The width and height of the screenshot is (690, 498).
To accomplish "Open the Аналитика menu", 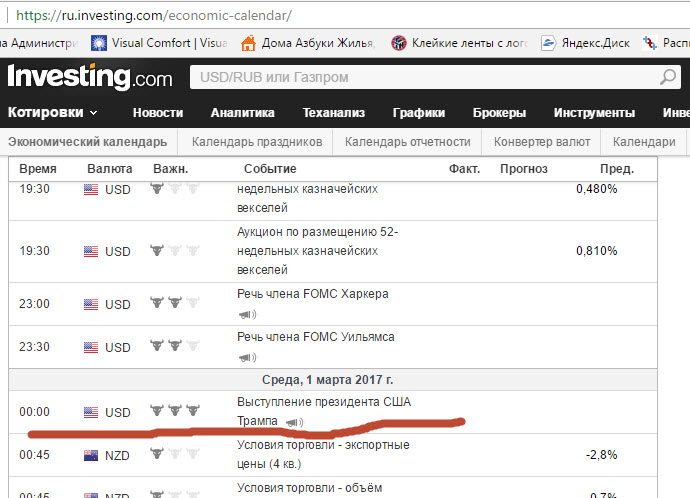I will pos(242,113).
